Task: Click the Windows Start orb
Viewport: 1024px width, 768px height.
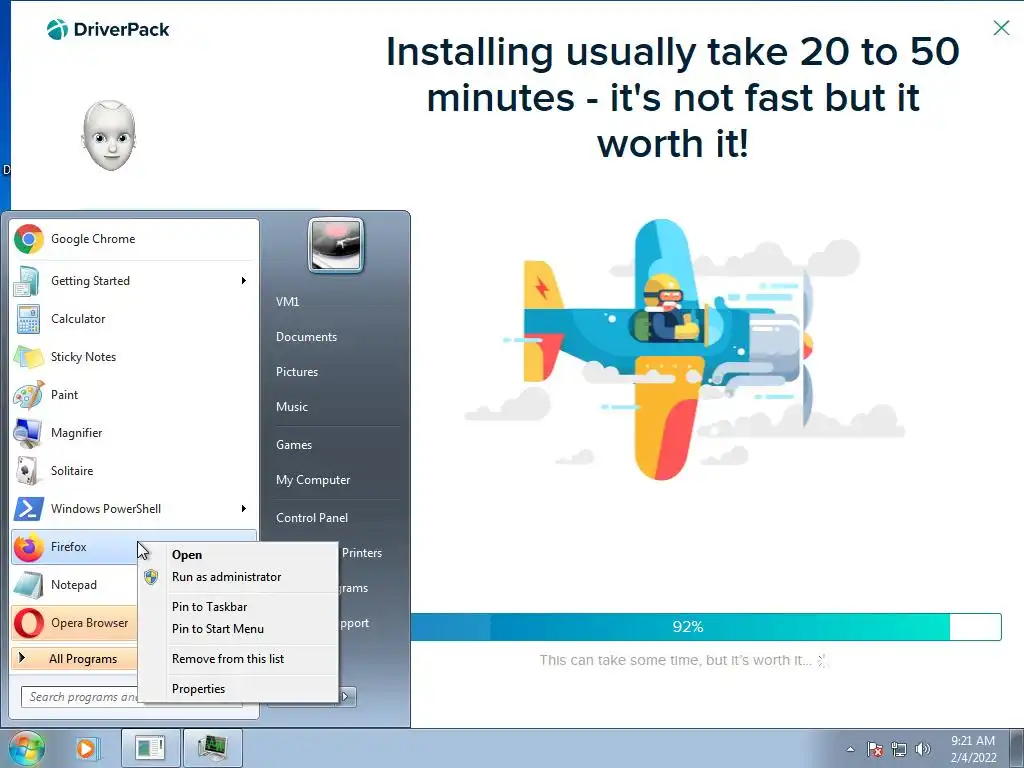Action: 26,748
